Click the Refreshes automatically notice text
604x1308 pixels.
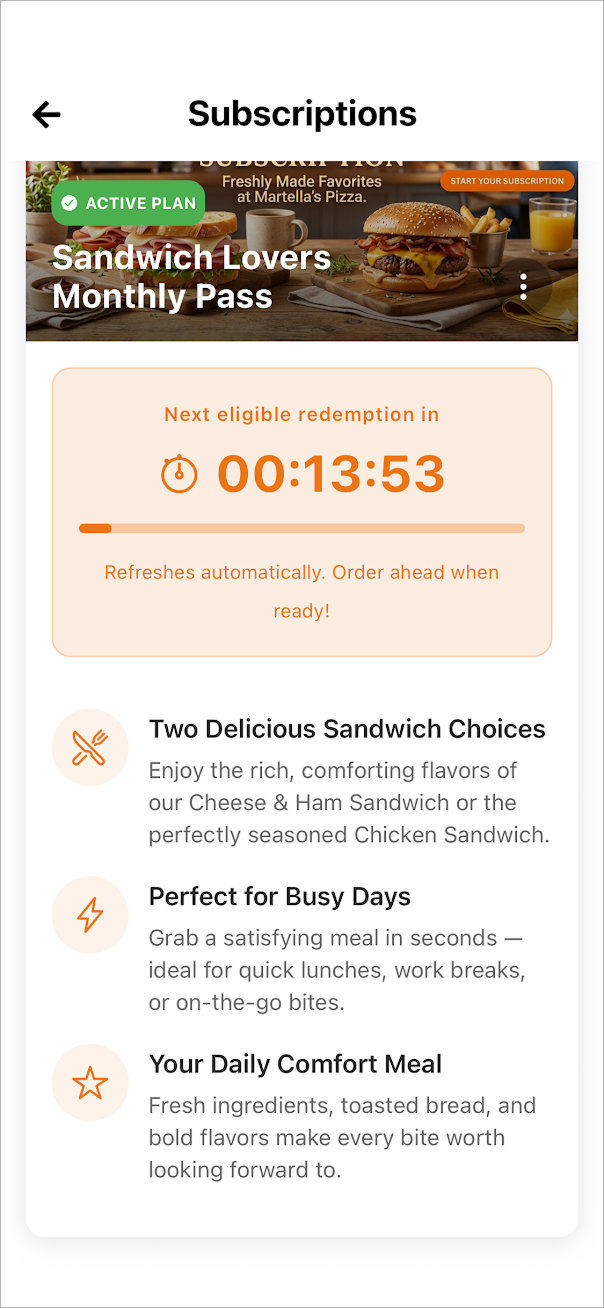pyautogui.click(x=302, y=591)
